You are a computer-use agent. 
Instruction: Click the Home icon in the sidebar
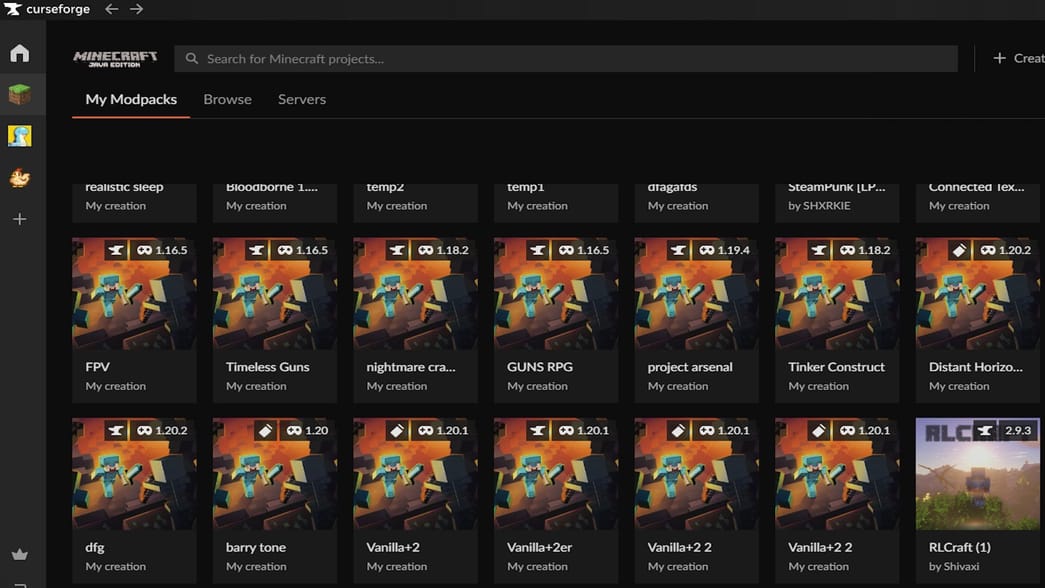pyautogui.click(x=19, y=52)
